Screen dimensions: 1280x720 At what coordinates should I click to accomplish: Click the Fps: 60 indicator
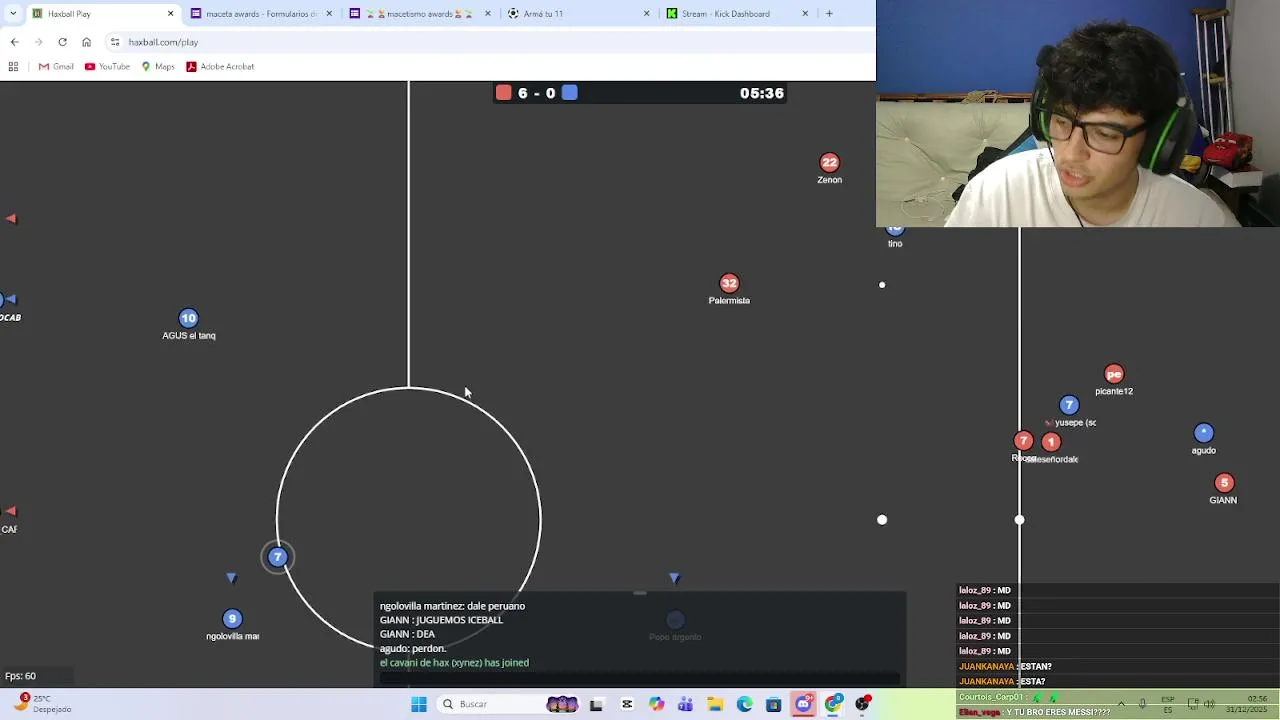[x=21, y=676]
